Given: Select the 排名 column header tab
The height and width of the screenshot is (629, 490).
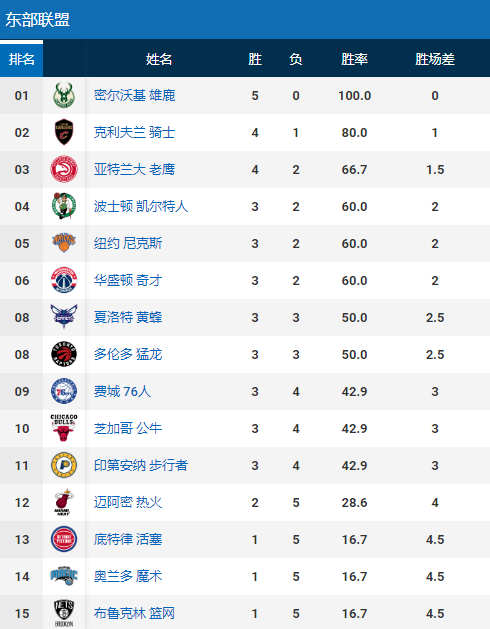Looking at the screenshot, I should tap(22, 59).
